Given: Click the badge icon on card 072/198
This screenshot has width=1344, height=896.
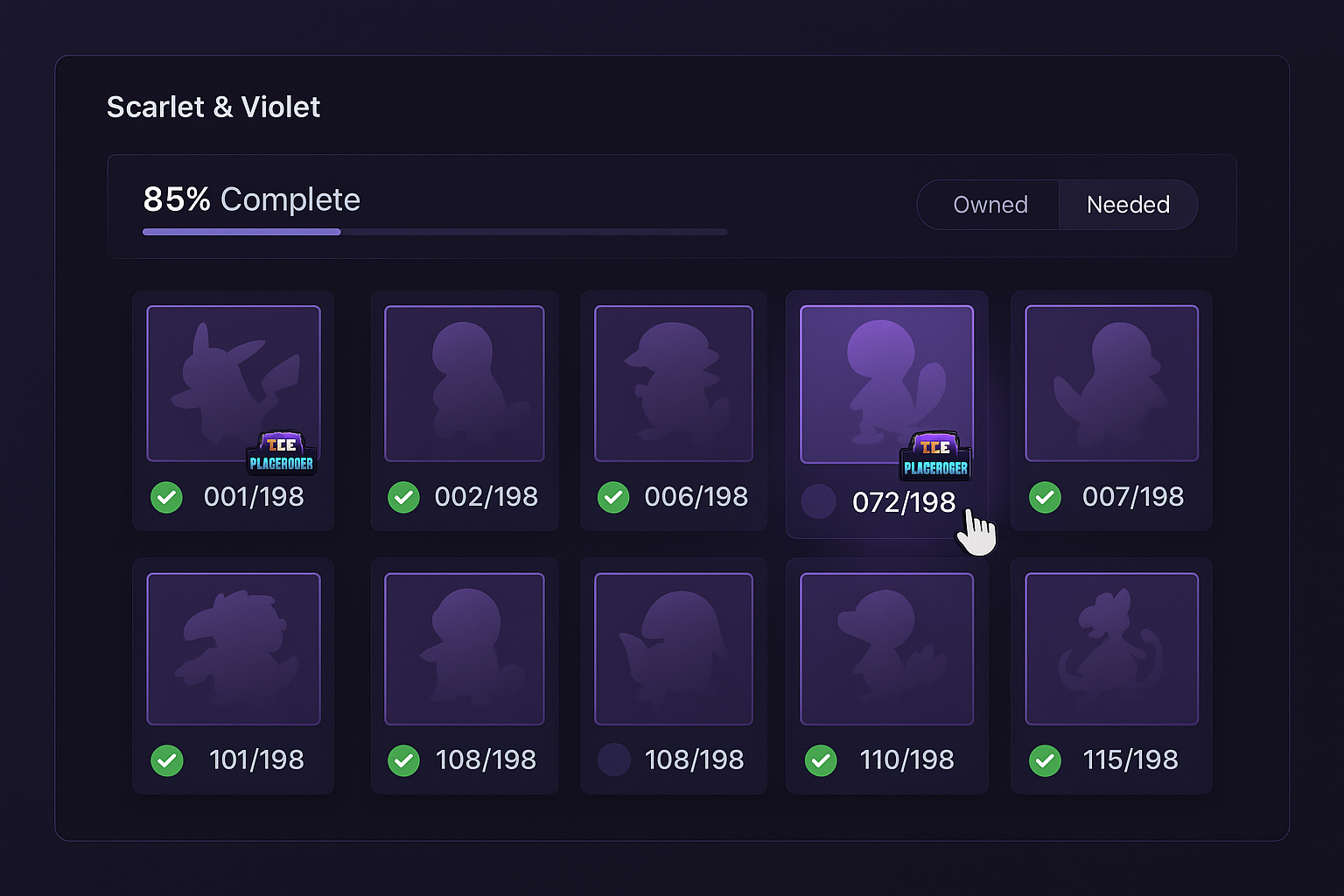Looking at the screenshot, I should pyautogui.click(x=935, y=456).
